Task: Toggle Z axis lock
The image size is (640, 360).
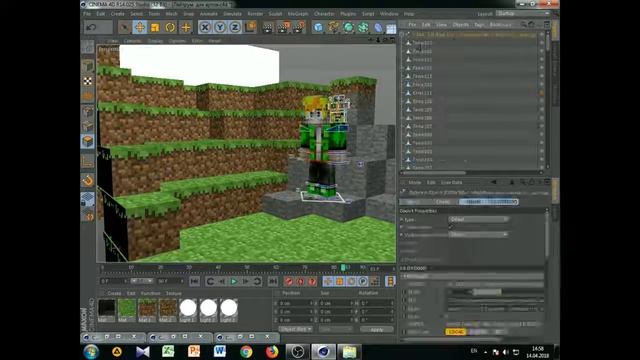Action: coord(235,27)
